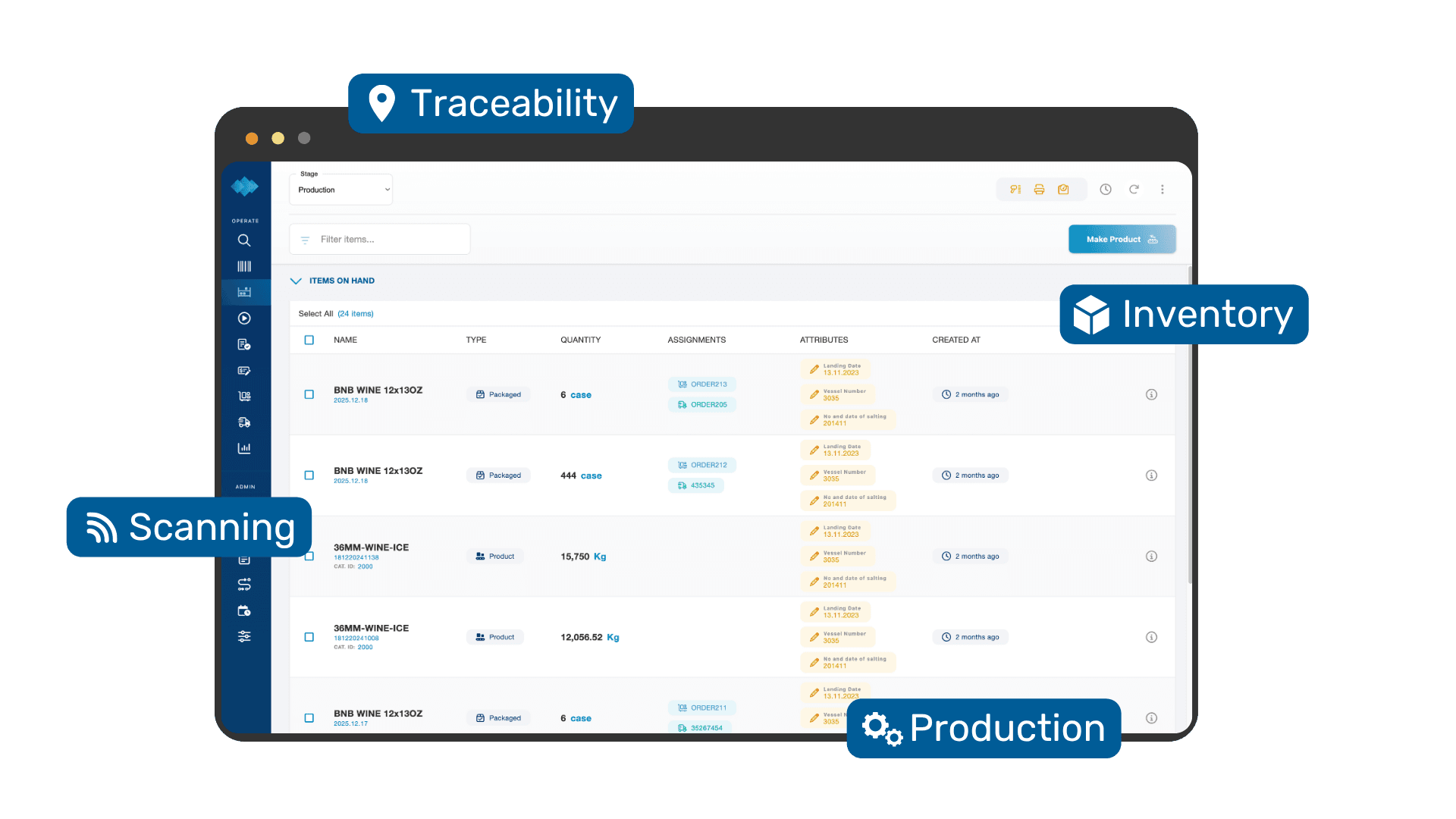Open the search tool in the sidebar
The image size is (1456, 819).
pyautogui.click(x=244, y=240)
